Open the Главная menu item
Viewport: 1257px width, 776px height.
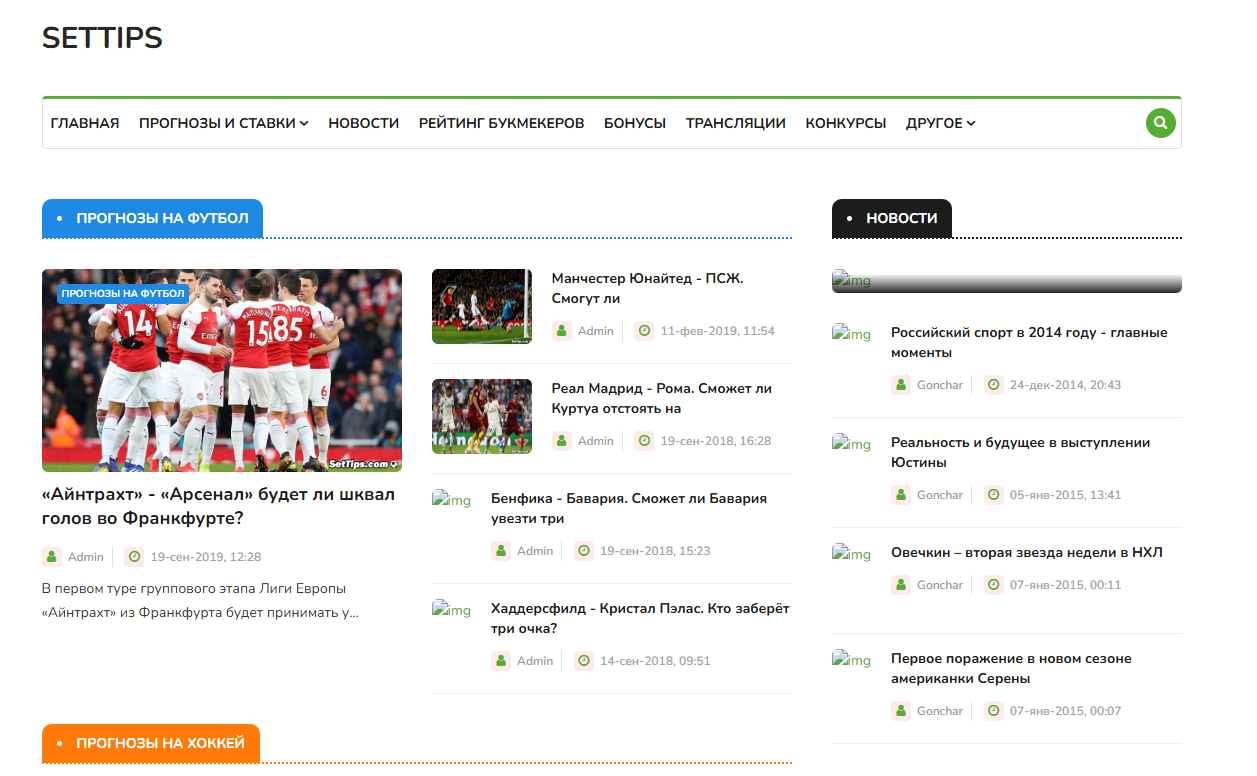click(85, 123)
